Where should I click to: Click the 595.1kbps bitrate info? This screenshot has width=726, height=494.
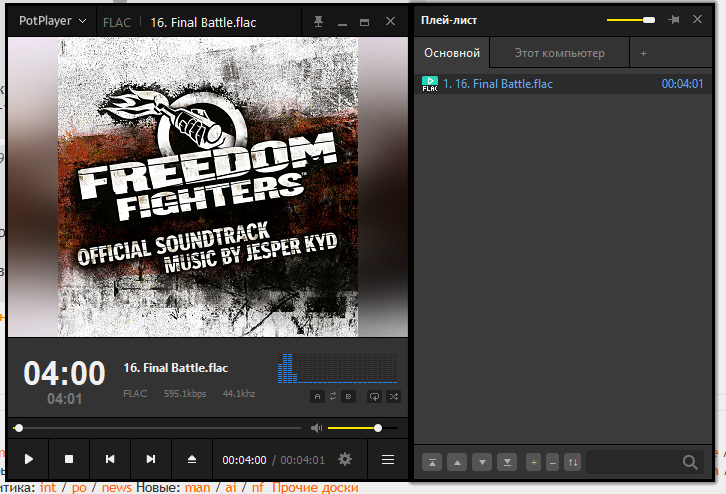click(185, 394)
